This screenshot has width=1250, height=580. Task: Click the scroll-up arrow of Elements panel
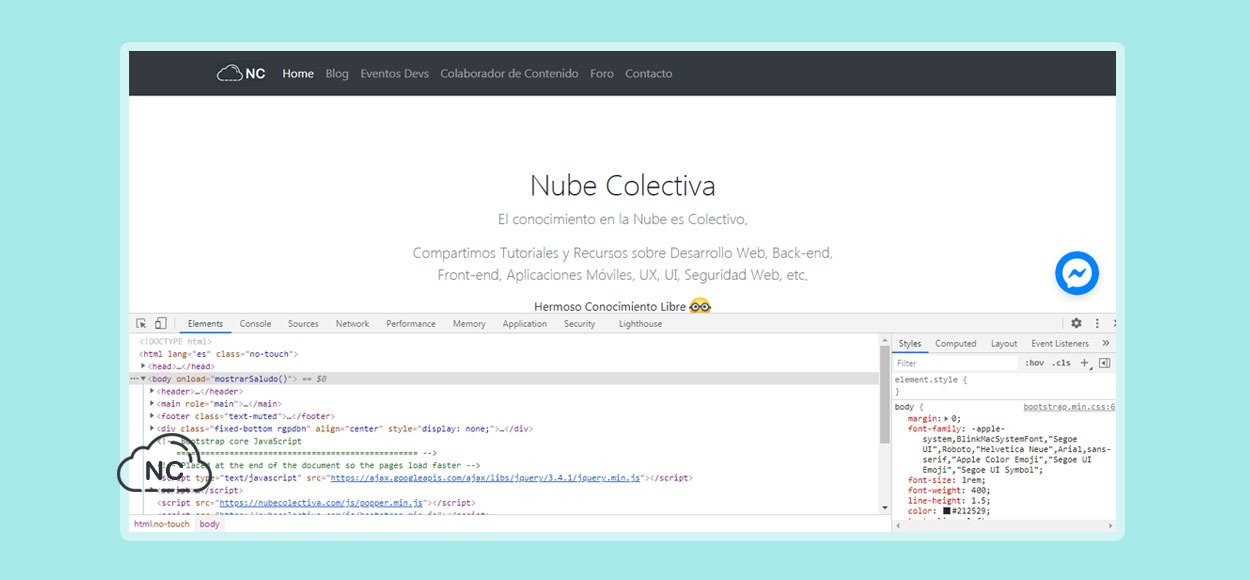(x=884, y=340)
